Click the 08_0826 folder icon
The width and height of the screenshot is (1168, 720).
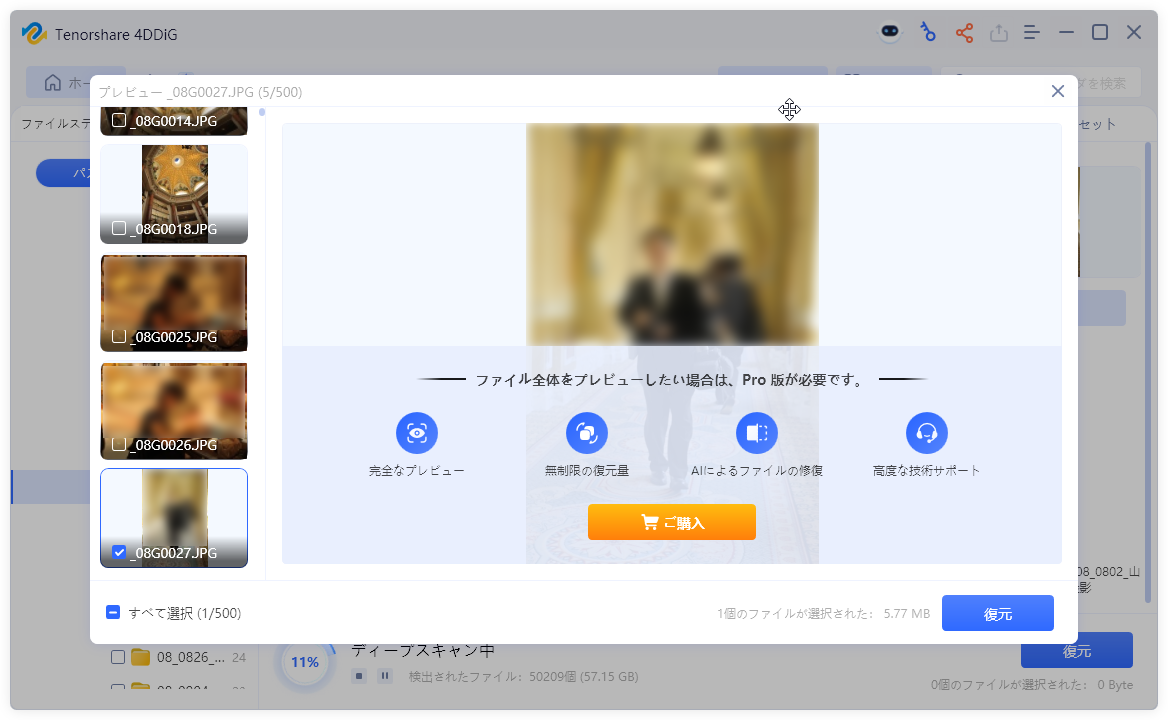click(141, 657)
